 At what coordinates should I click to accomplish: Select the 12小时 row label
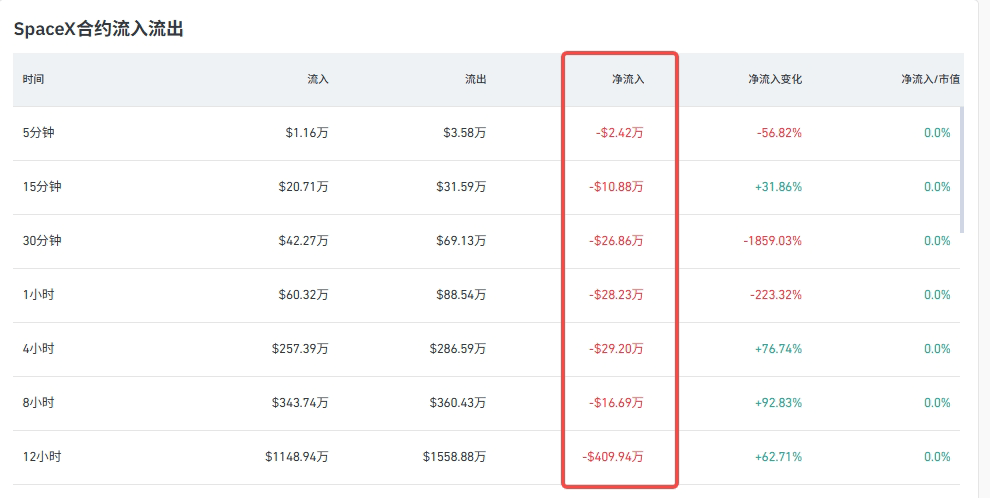pos(42,456)
